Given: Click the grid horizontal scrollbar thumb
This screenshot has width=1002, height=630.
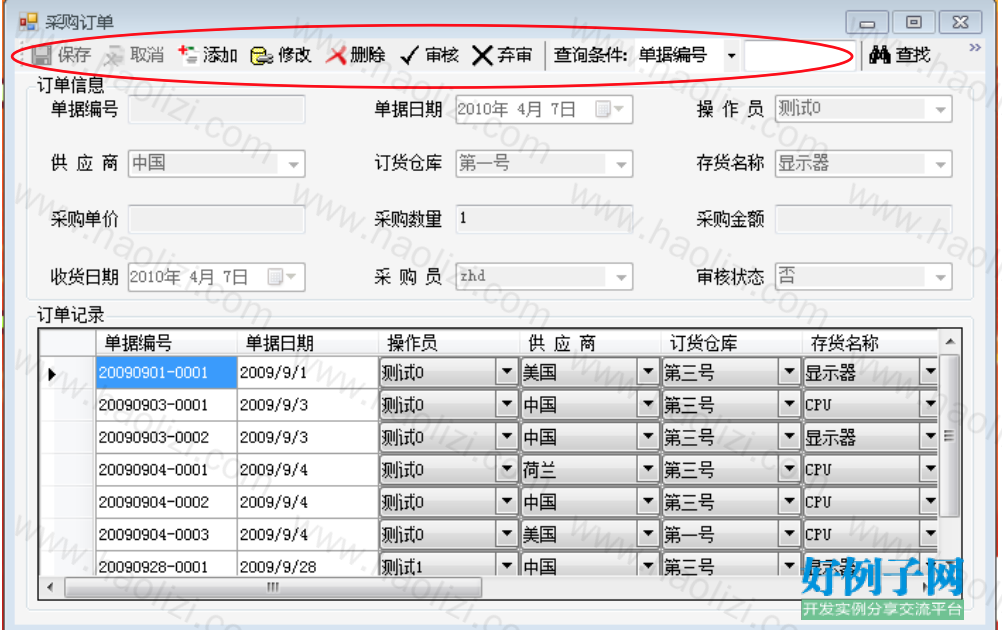Looking at the screenshot, I should pos(273,587).
